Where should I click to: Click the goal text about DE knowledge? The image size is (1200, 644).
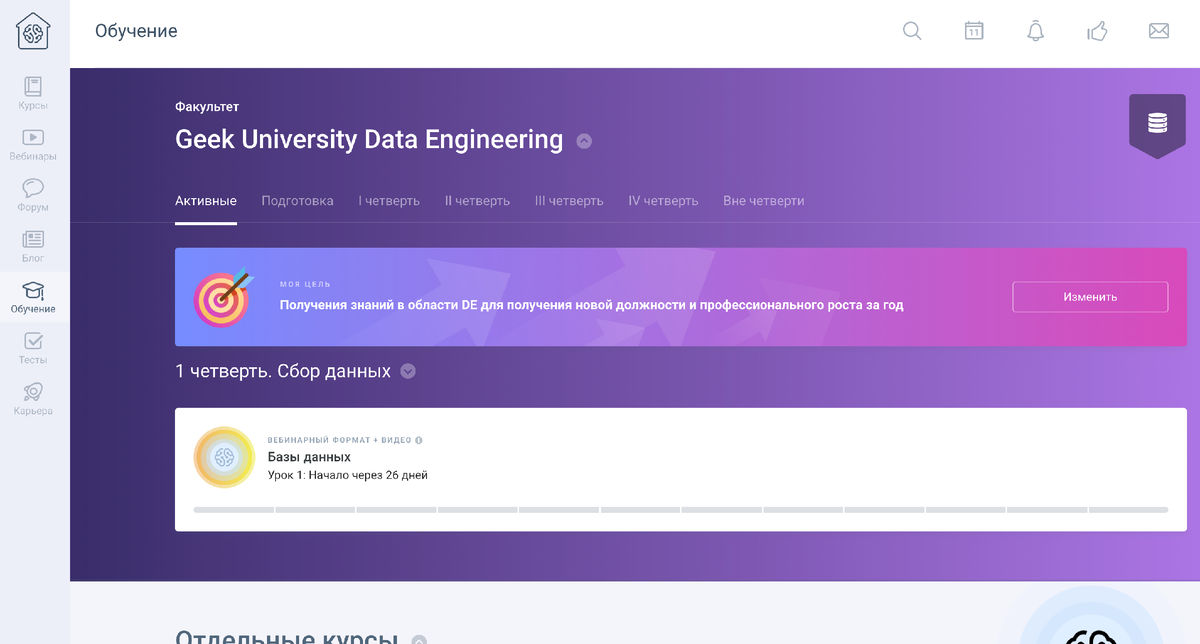point(592,305)
